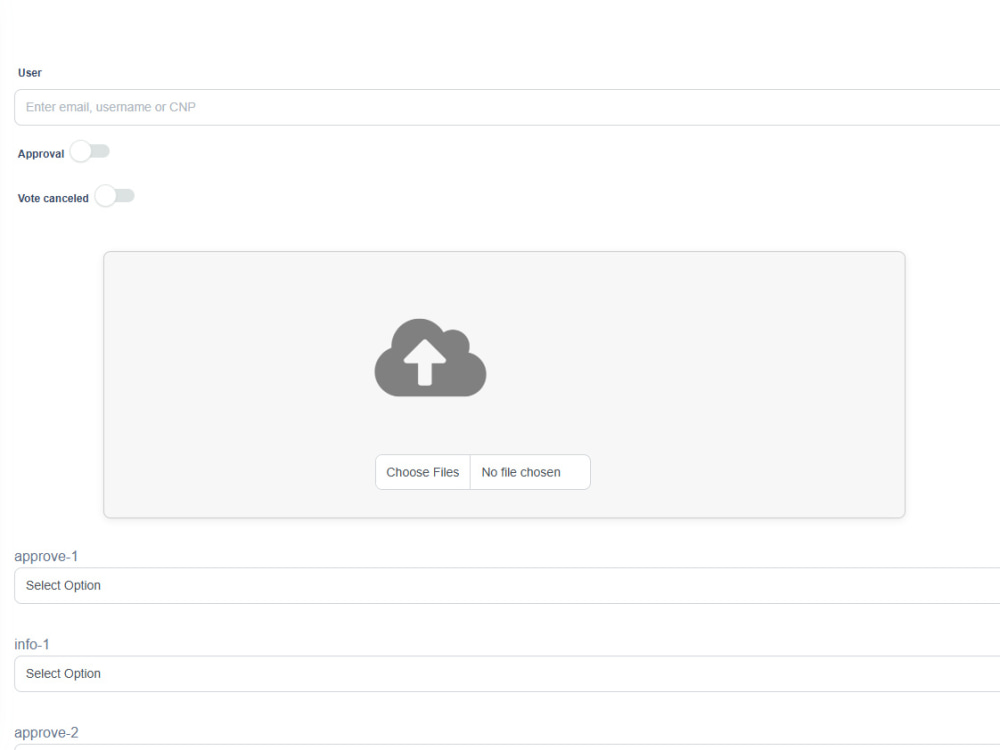Click the approve-1 label

pos(46,556)
